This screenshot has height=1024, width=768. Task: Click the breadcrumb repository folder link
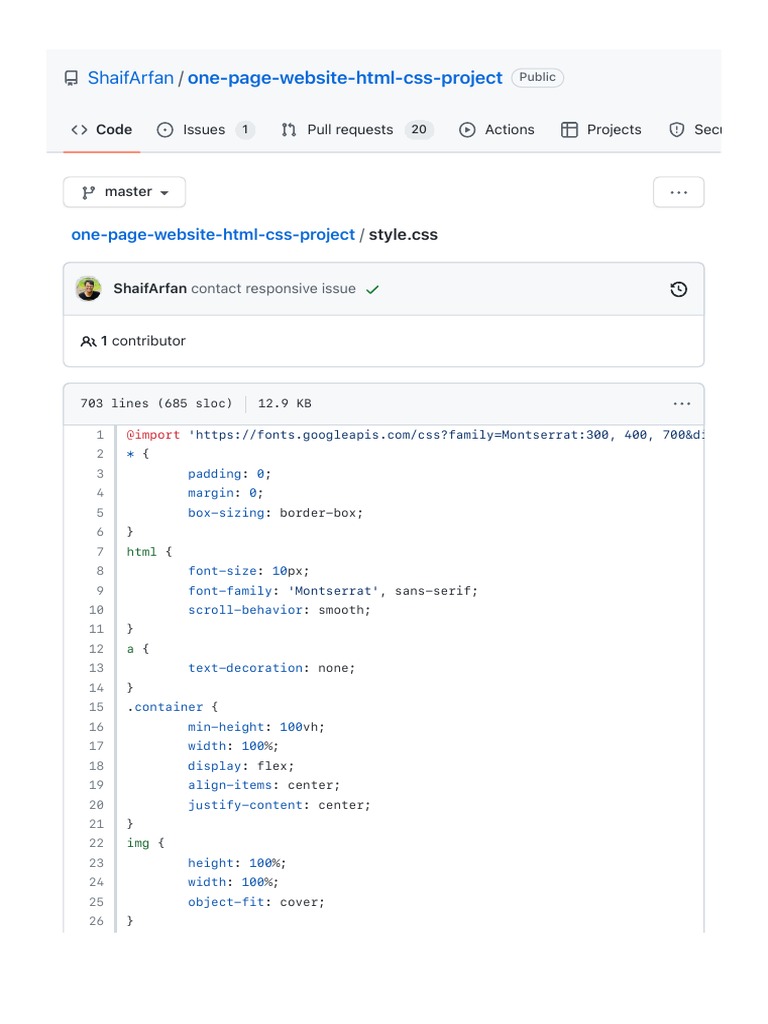click(213, 235)
